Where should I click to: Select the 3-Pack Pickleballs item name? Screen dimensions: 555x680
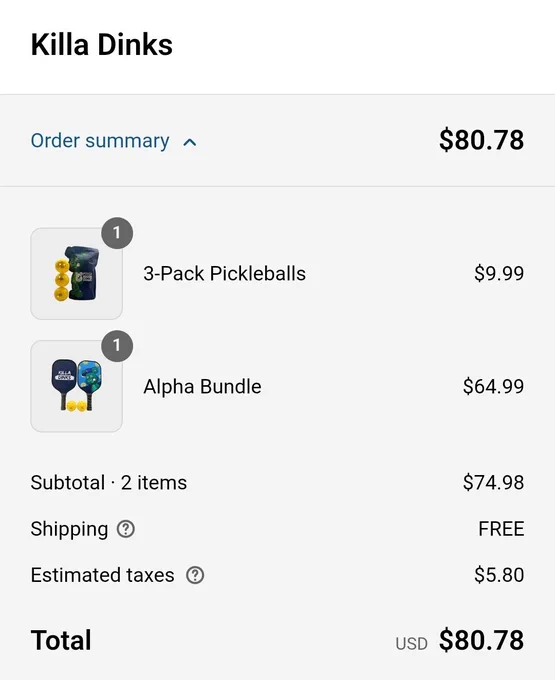click(x=225, y=274)
